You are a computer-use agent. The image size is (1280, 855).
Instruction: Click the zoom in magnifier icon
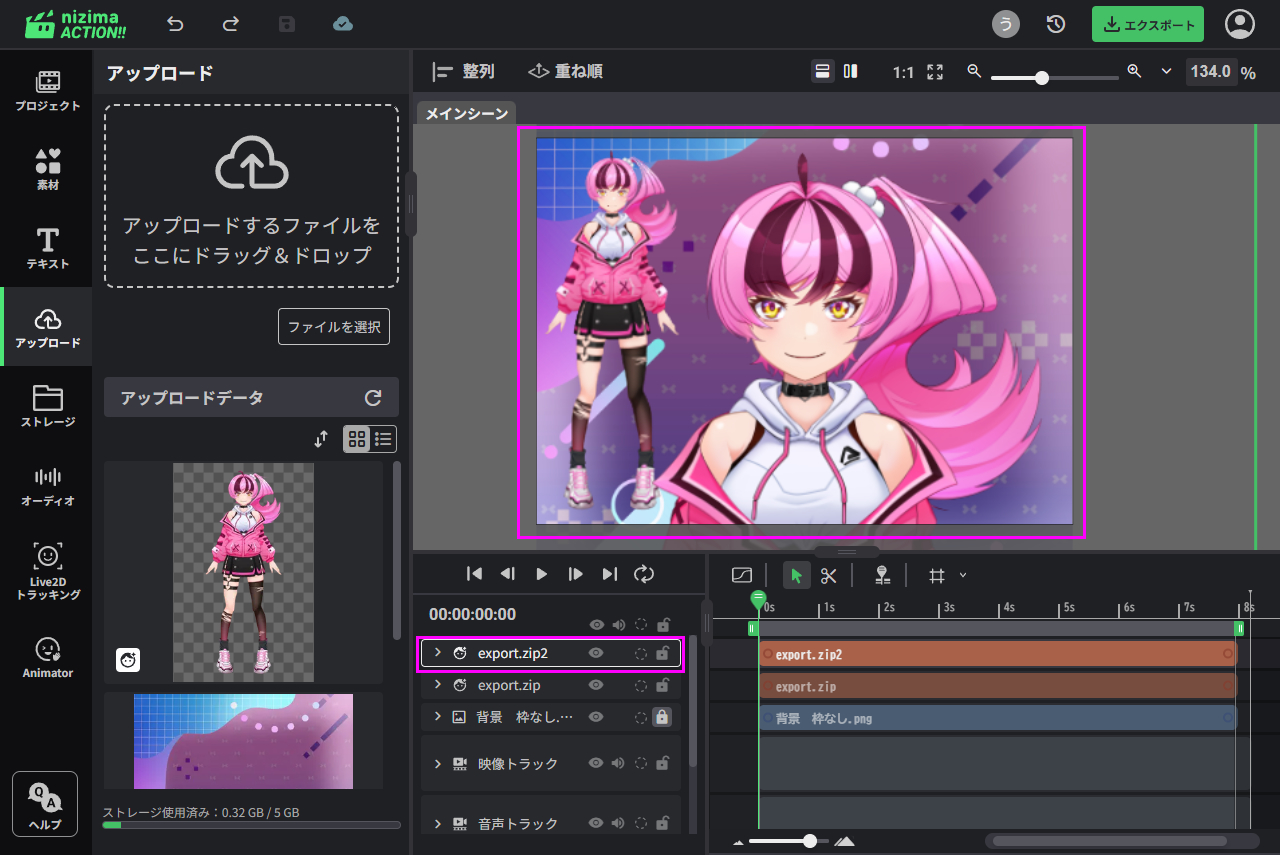(x=1134, y=71)
